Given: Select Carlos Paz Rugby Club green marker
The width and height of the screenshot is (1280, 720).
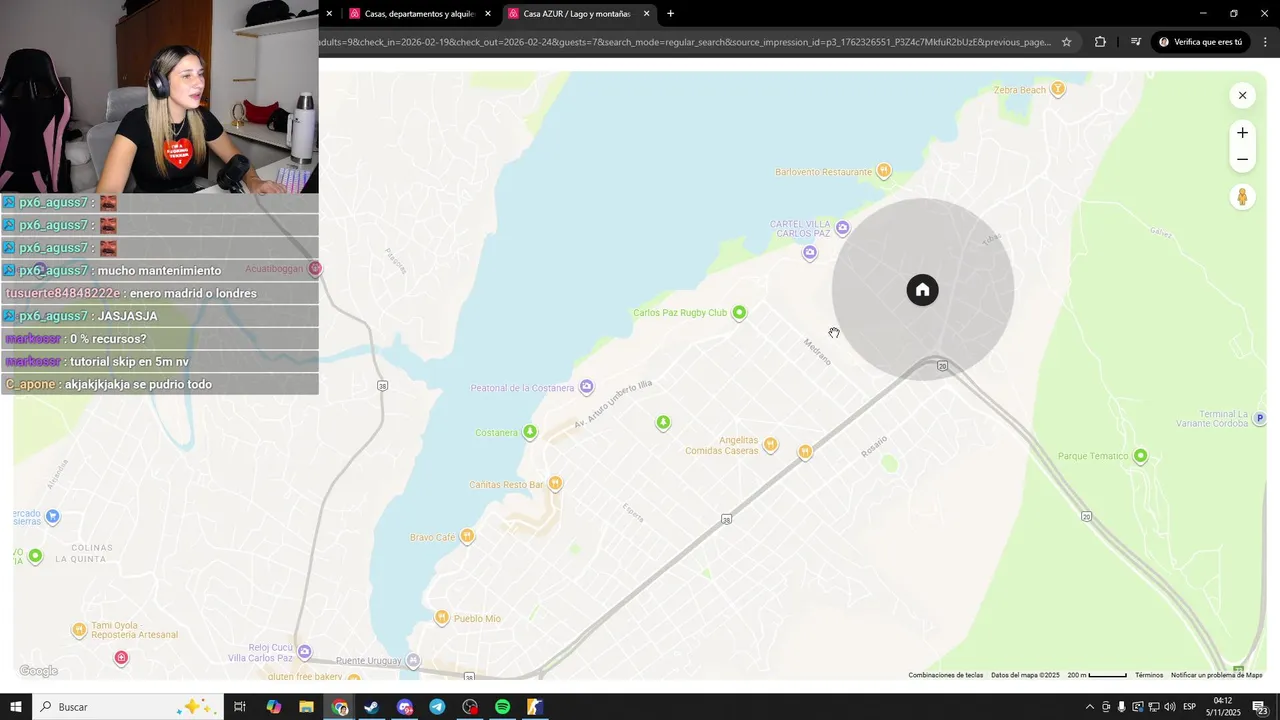Looking at the screenshot, I should pyautogui.click(x=739, y=313).
